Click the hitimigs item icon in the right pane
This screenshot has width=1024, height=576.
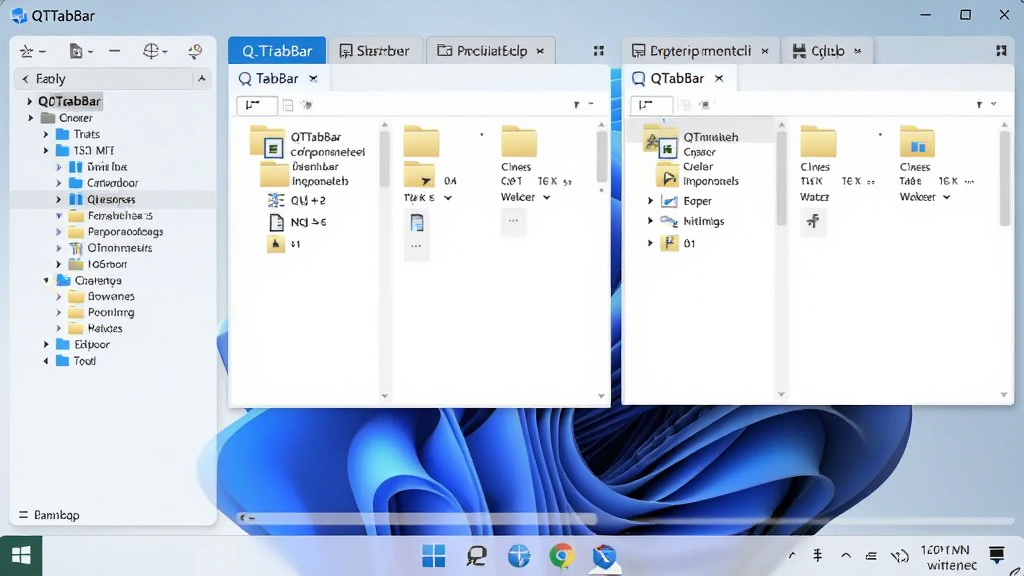click(x=669, y=221)
